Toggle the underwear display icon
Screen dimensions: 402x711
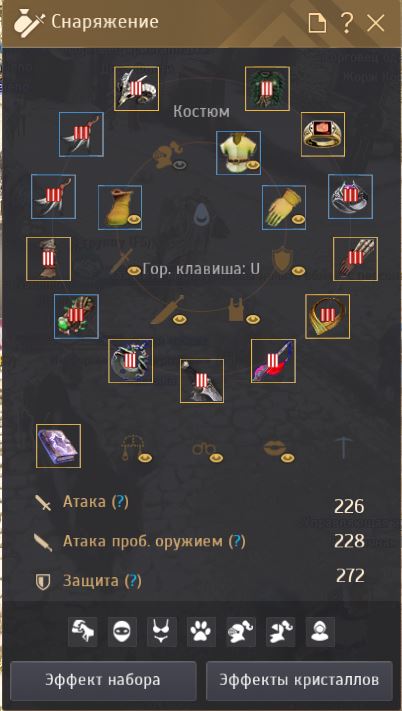coord(162,632)
